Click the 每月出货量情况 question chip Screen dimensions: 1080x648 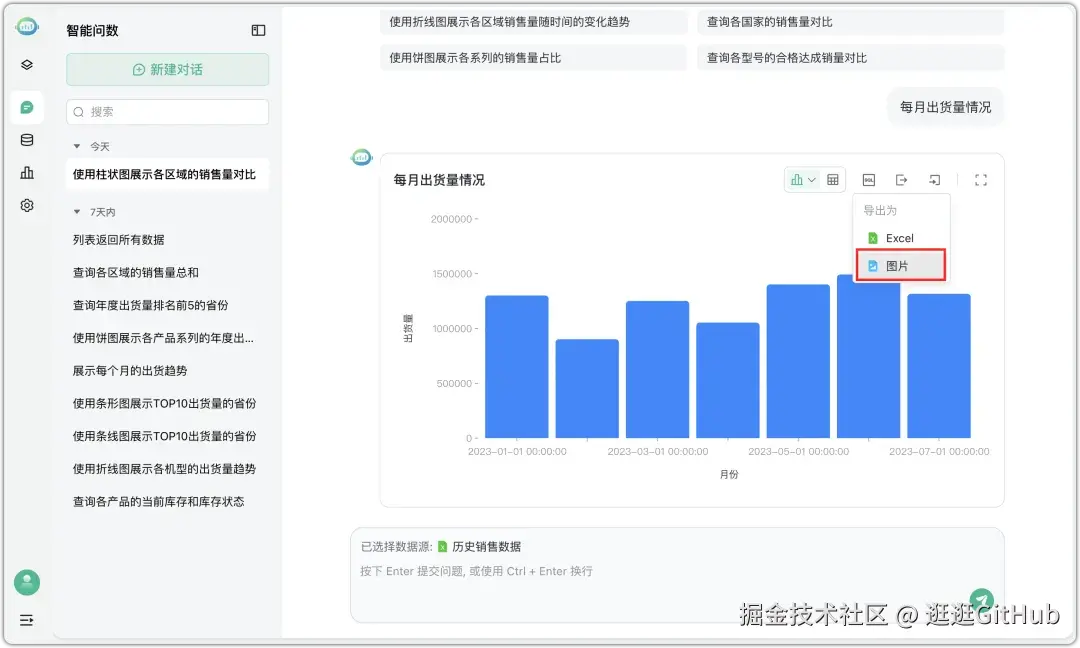[x=945, y=107]
